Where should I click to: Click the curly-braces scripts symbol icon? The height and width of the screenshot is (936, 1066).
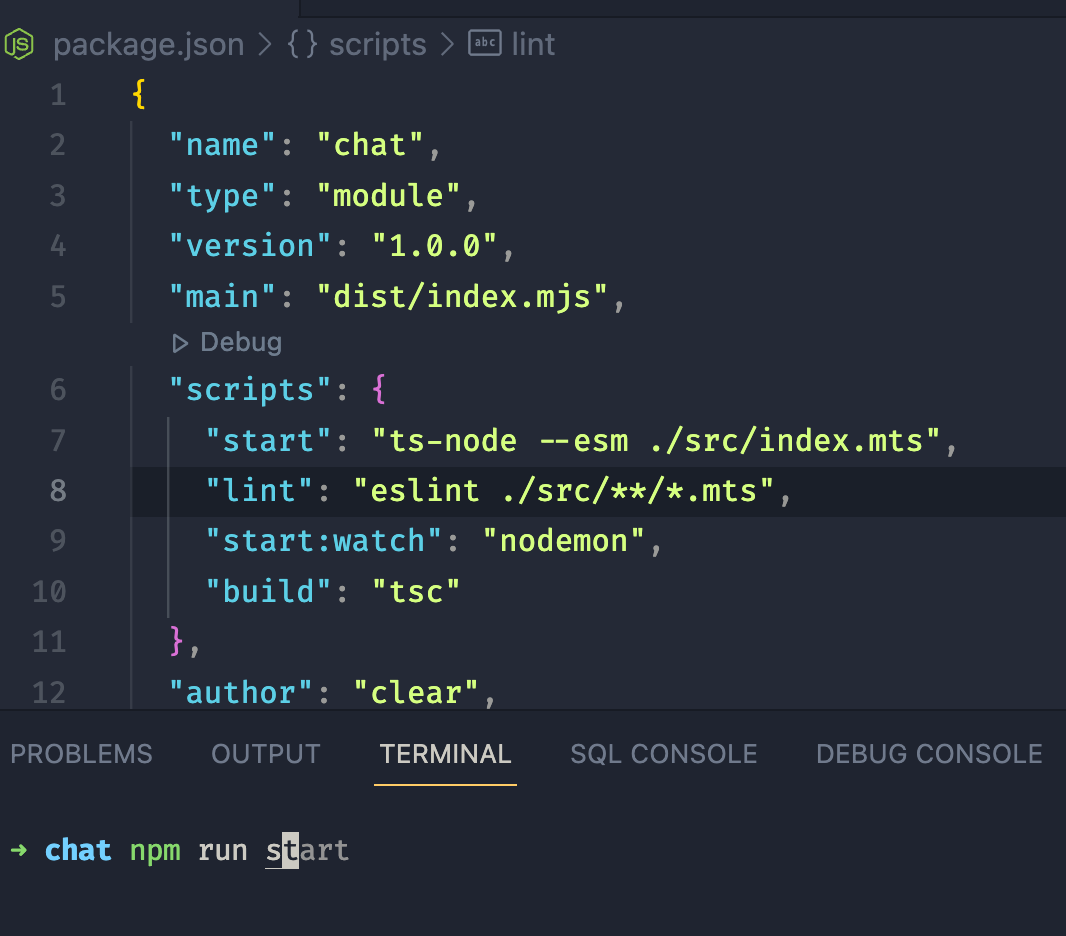tap(300, 43)
